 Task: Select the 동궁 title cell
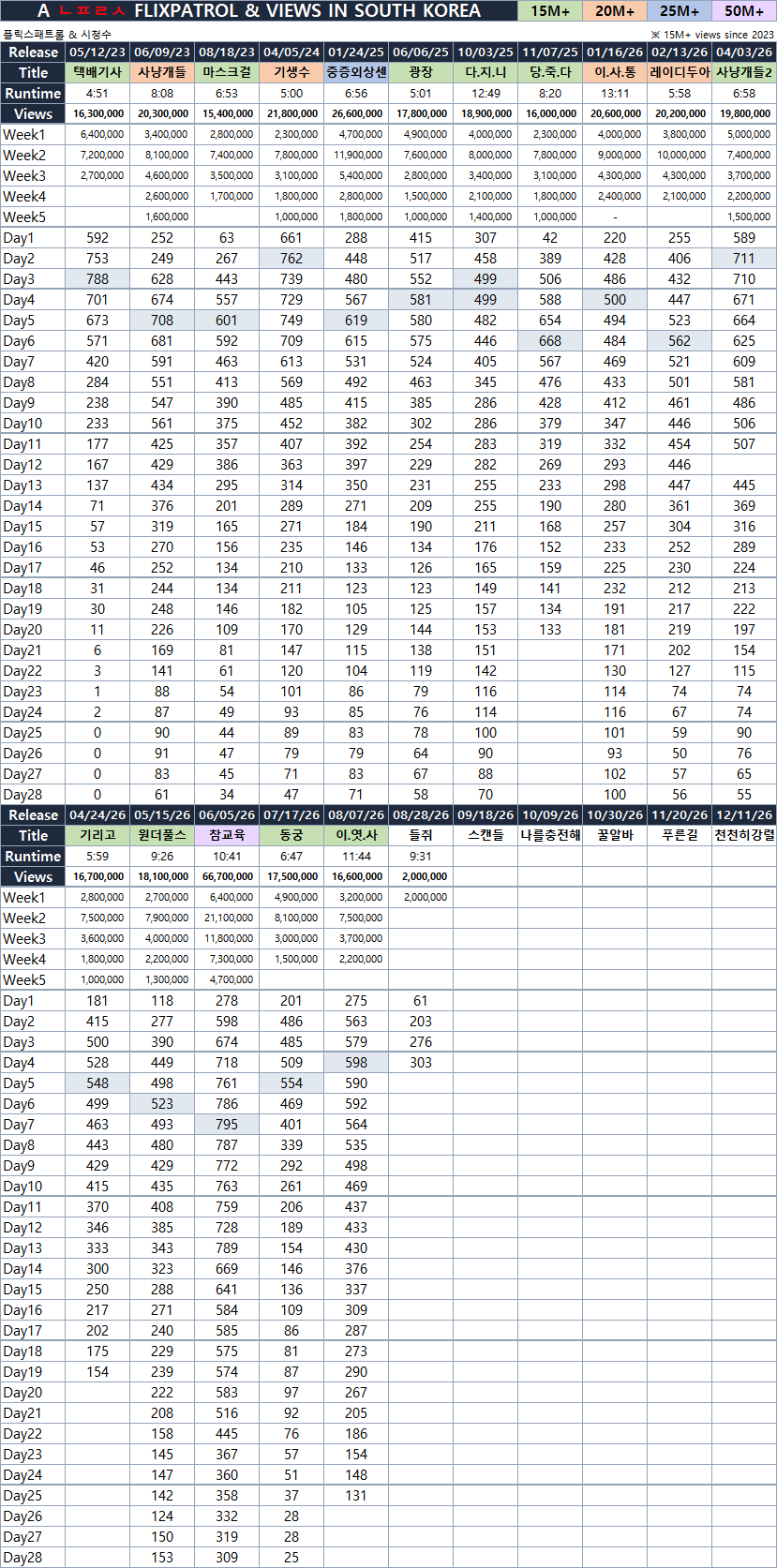[x=291, y=835]
